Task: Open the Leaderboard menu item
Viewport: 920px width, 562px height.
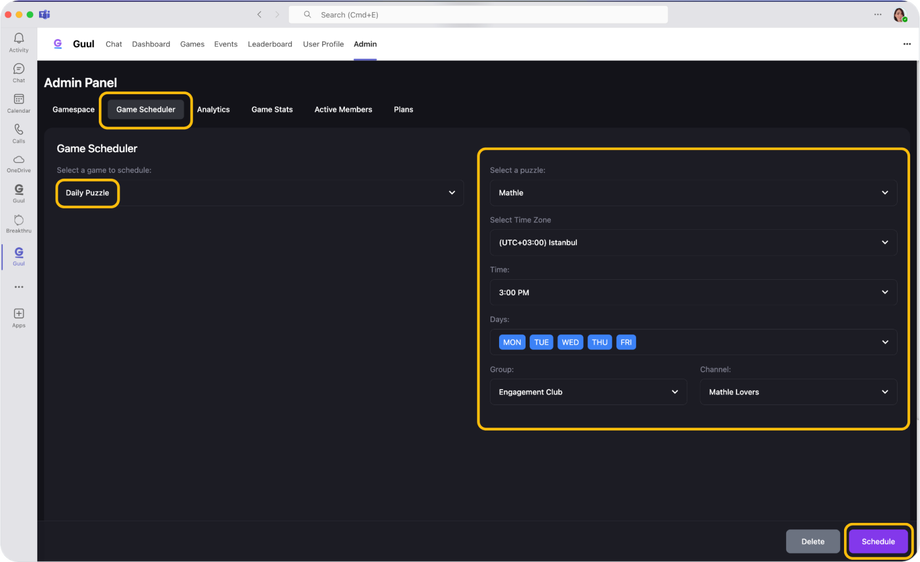Action: pyautogui.click(x=270, y=44)
